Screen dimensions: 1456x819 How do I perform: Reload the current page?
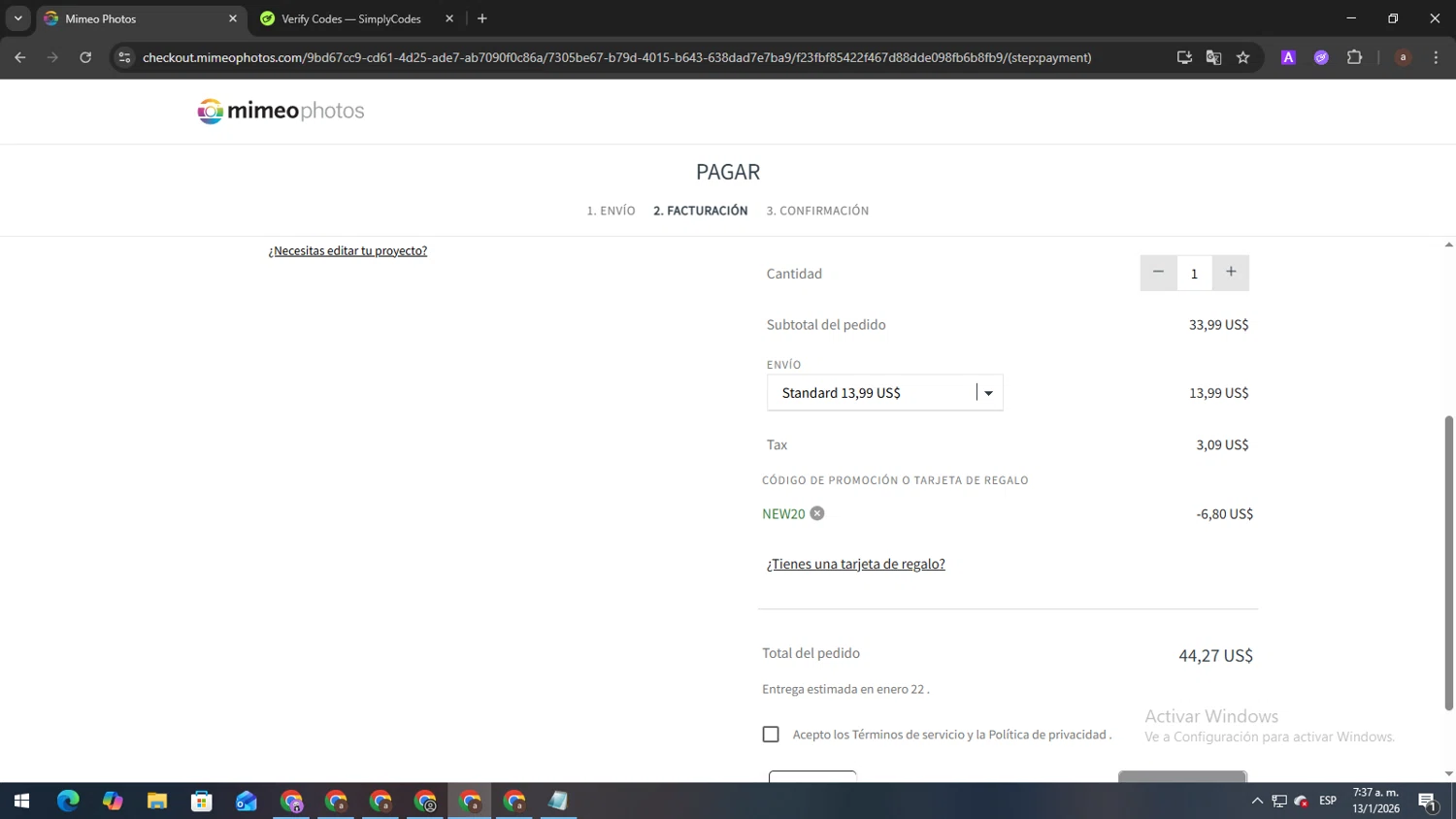click(x=85, y=57)
